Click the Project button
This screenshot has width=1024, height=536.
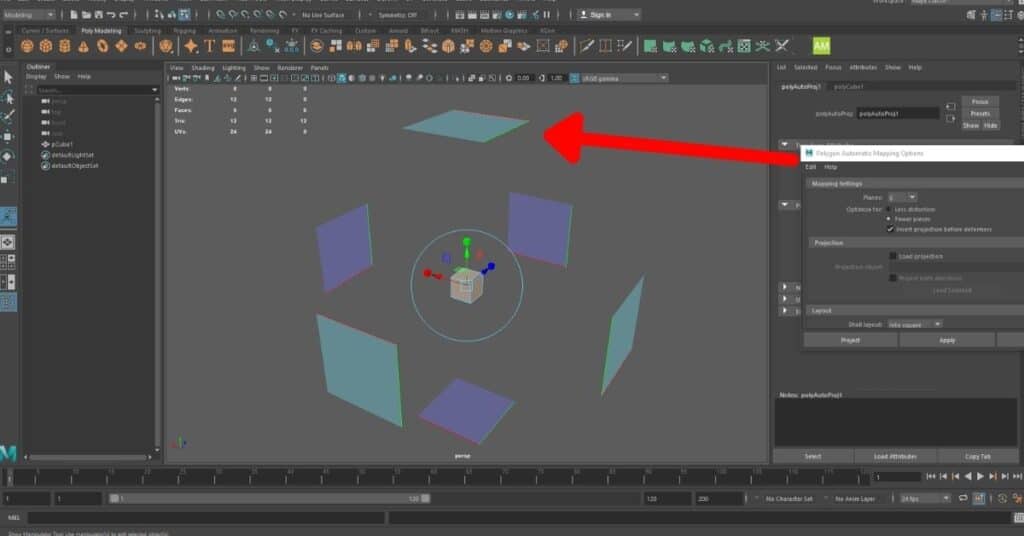(850, 340)
